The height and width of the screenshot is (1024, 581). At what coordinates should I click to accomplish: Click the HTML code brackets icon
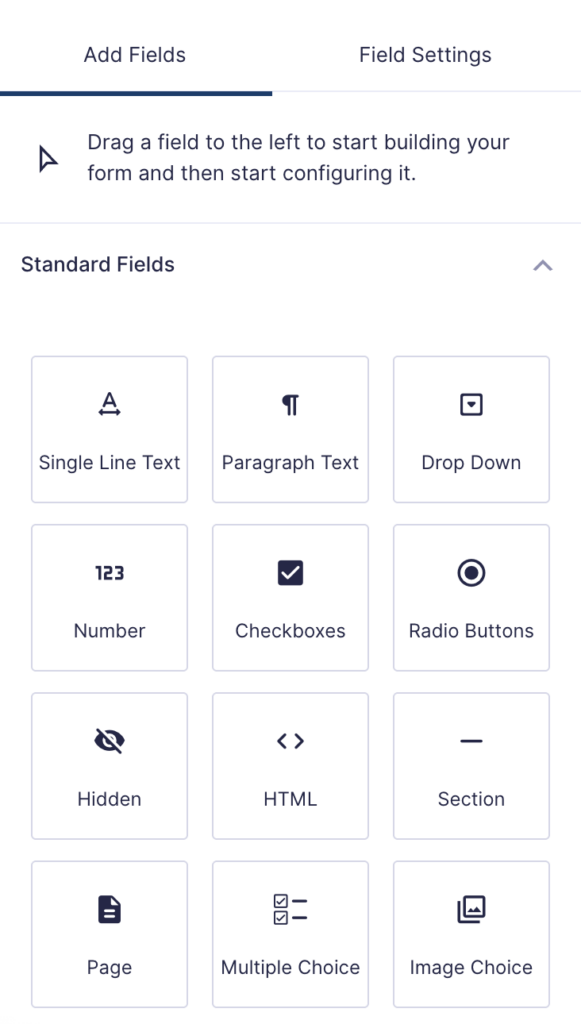(x=290, y=740)
